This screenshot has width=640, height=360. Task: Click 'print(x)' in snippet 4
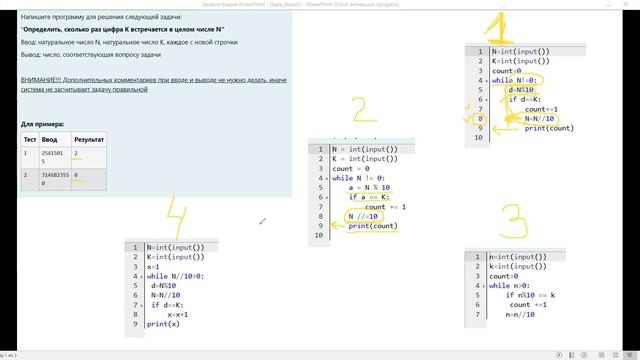pyautogui.click(x=163, y=324)
